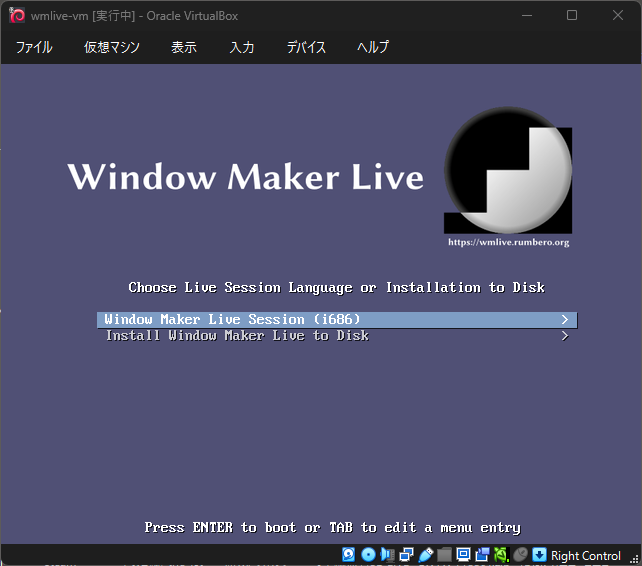Viewport: 642px width, 566px height.
Task: Click the display monitor status icon
Action: click(x=463, y=555)
